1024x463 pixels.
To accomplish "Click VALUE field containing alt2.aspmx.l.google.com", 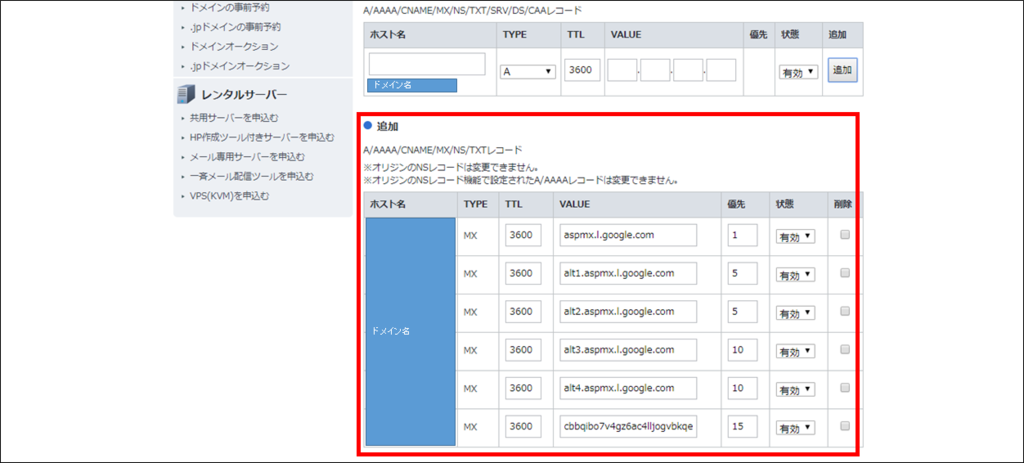I will pos(628,311).
